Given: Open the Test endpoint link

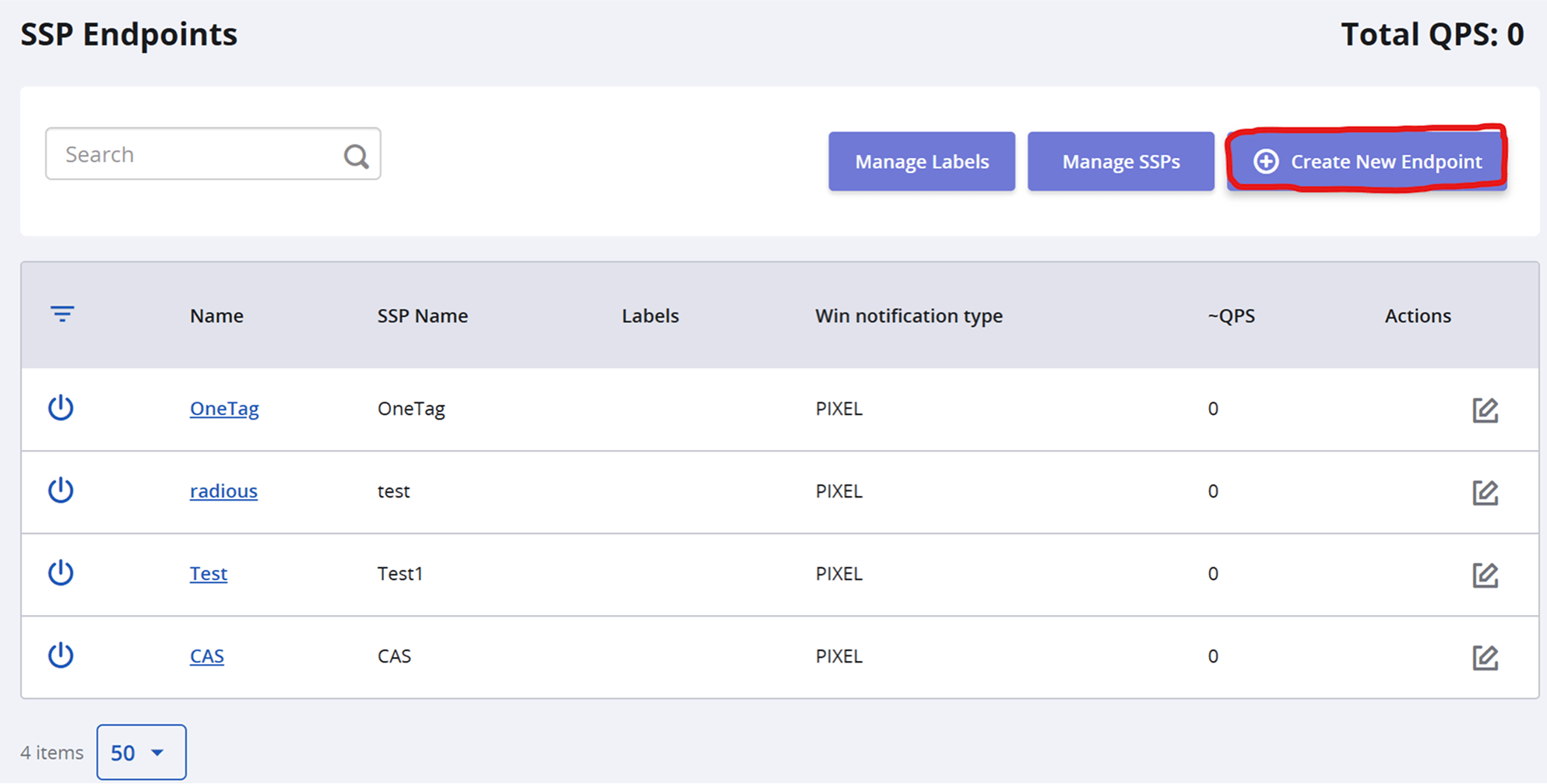Looking at the screenshot, I should pos(208,573).
